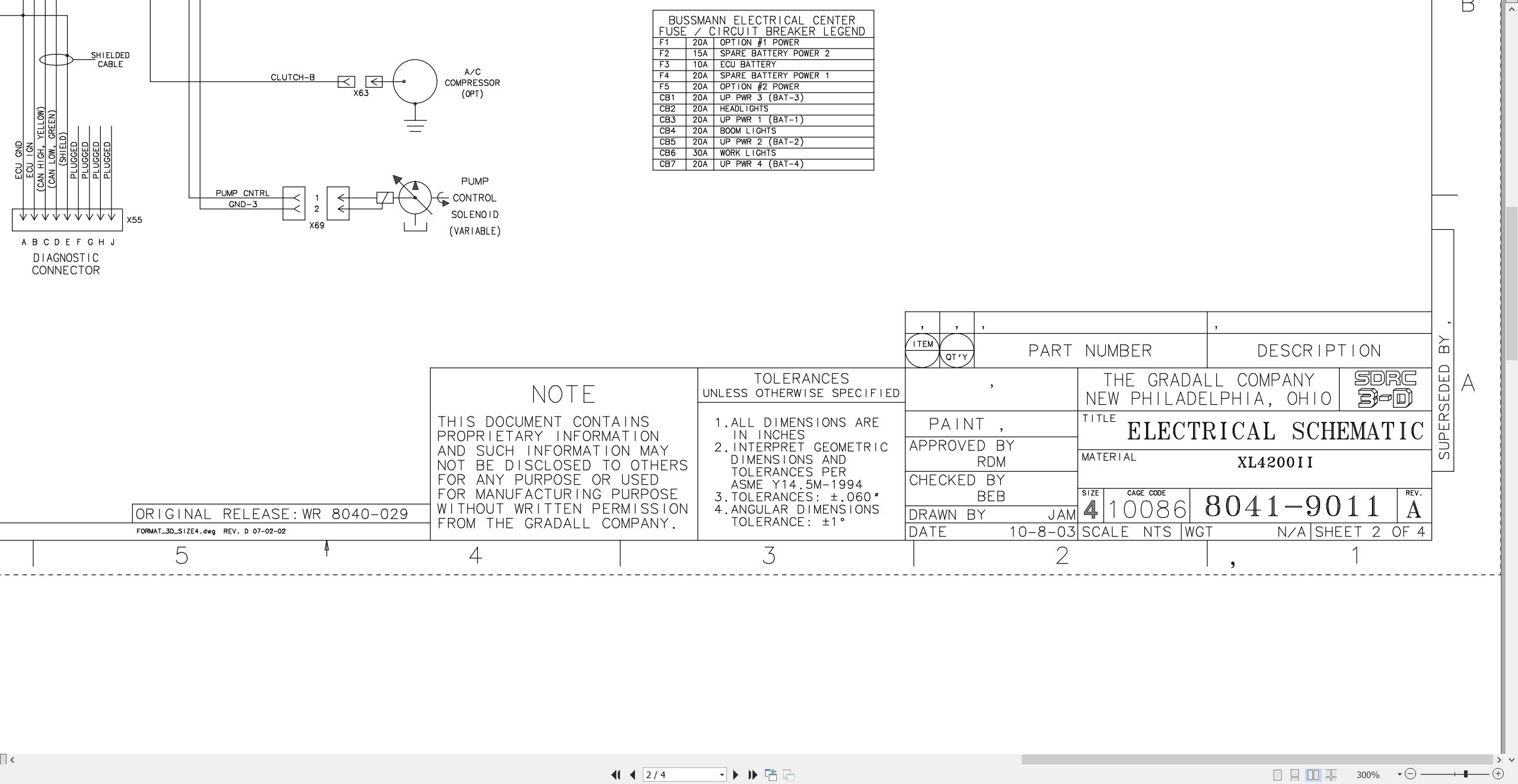
Task: Click the drawing number 8041-9011
Action: pyautogui.click(x=1293, y=507)
